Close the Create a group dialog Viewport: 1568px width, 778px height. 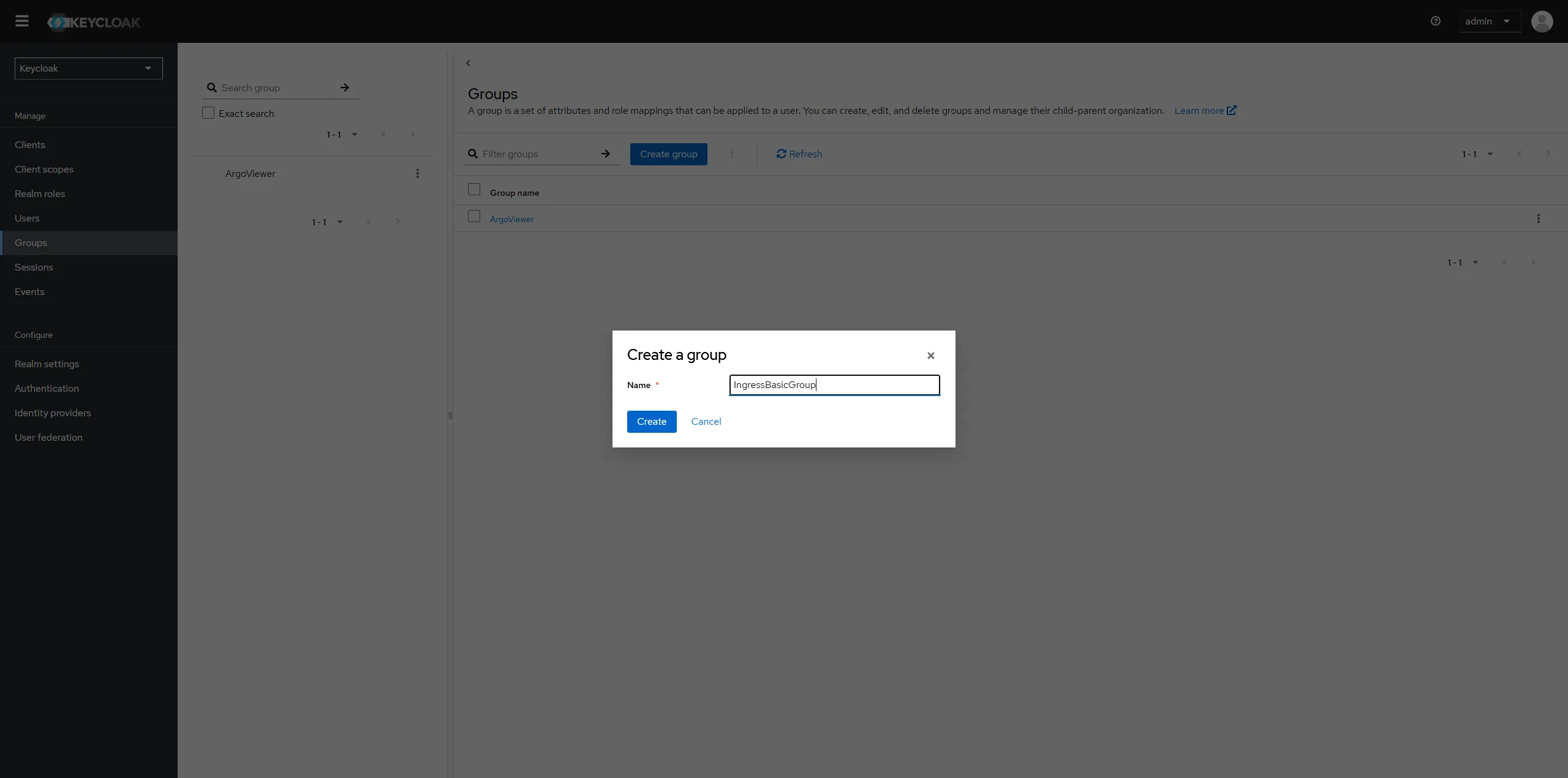[930, 356]
